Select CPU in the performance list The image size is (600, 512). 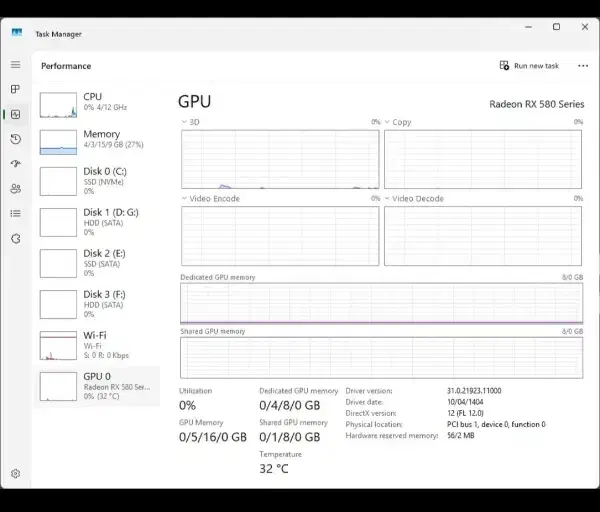(x=98, y=102)
